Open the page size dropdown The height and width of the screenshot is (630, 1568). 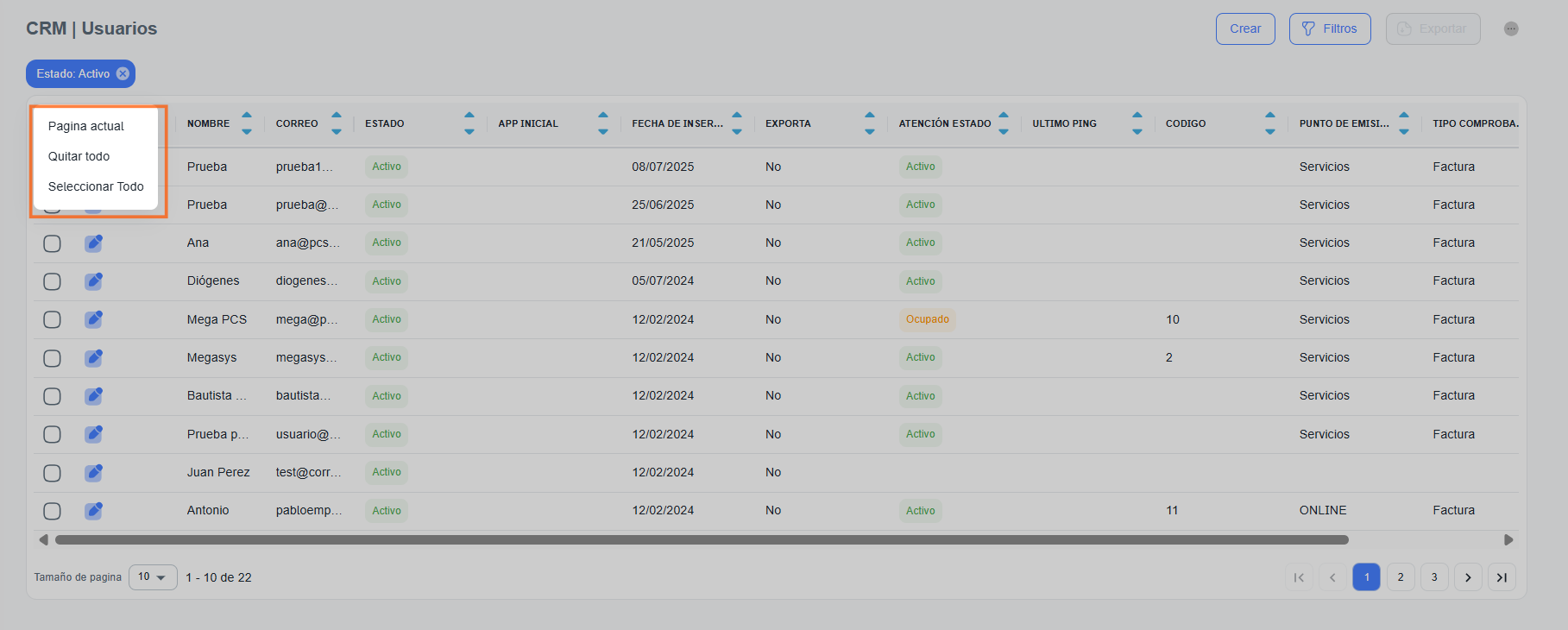coord(153,577)
